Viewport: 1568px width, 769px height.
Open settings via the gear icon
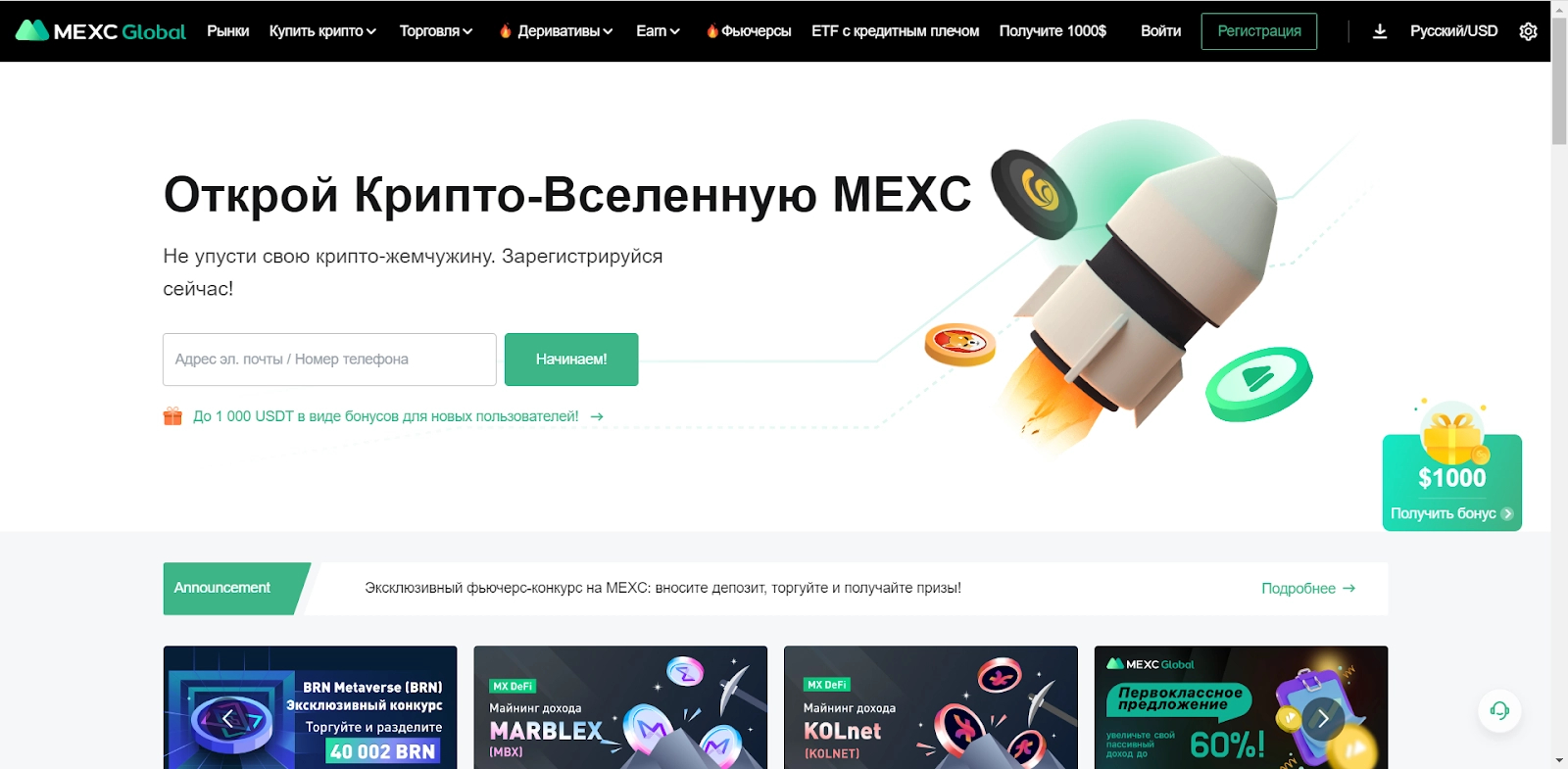(x=1528, y=31)
